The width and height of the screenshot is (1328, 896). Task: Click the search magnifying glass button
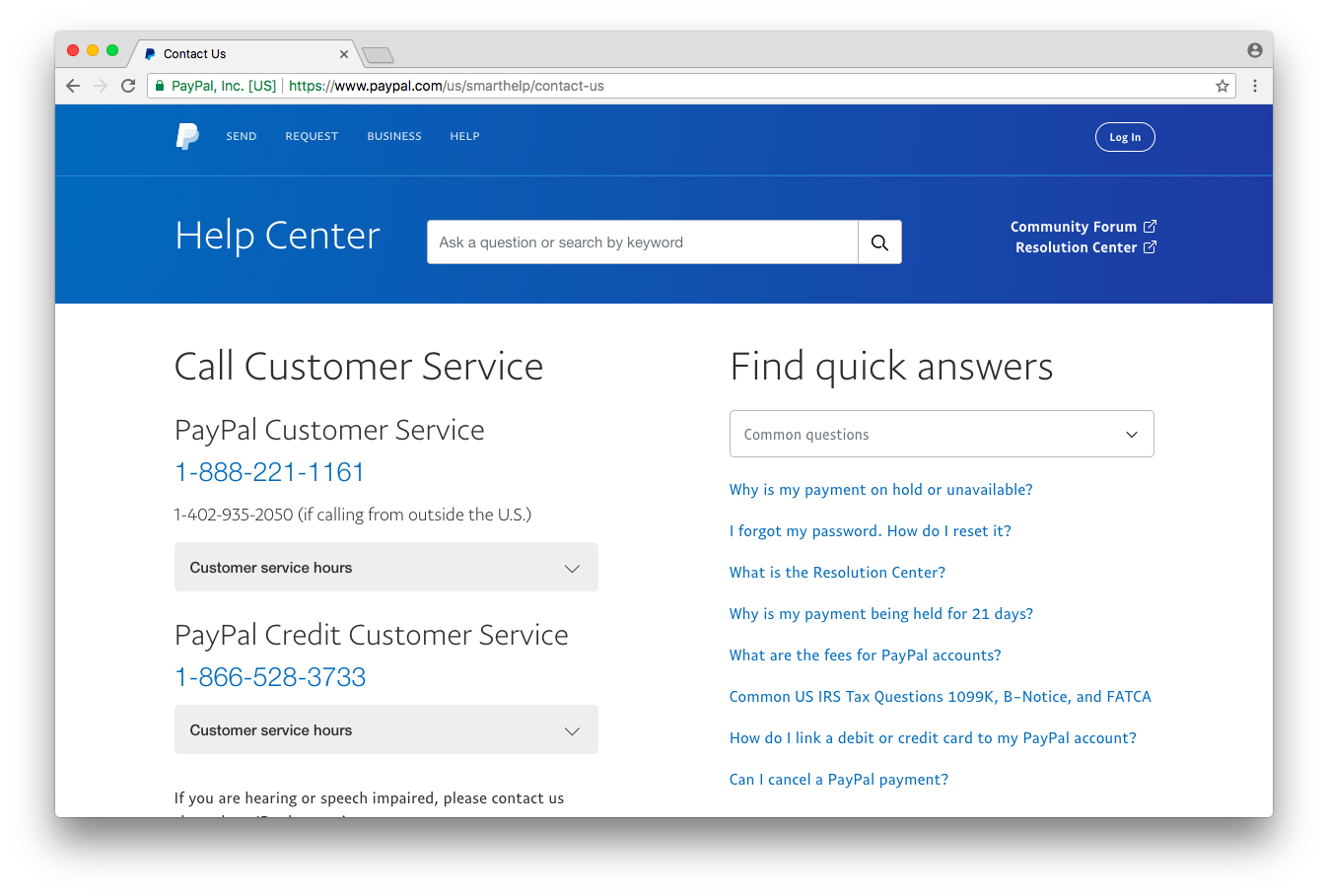point(879,242)
